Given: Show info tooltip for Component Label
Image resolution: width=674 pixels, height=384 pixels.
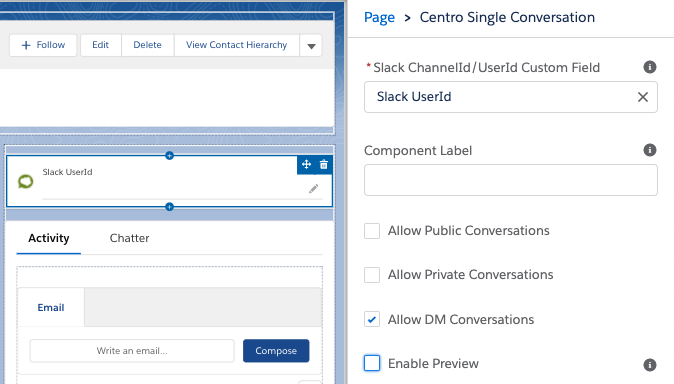Looking at the screenshot, I should point(649,150).
